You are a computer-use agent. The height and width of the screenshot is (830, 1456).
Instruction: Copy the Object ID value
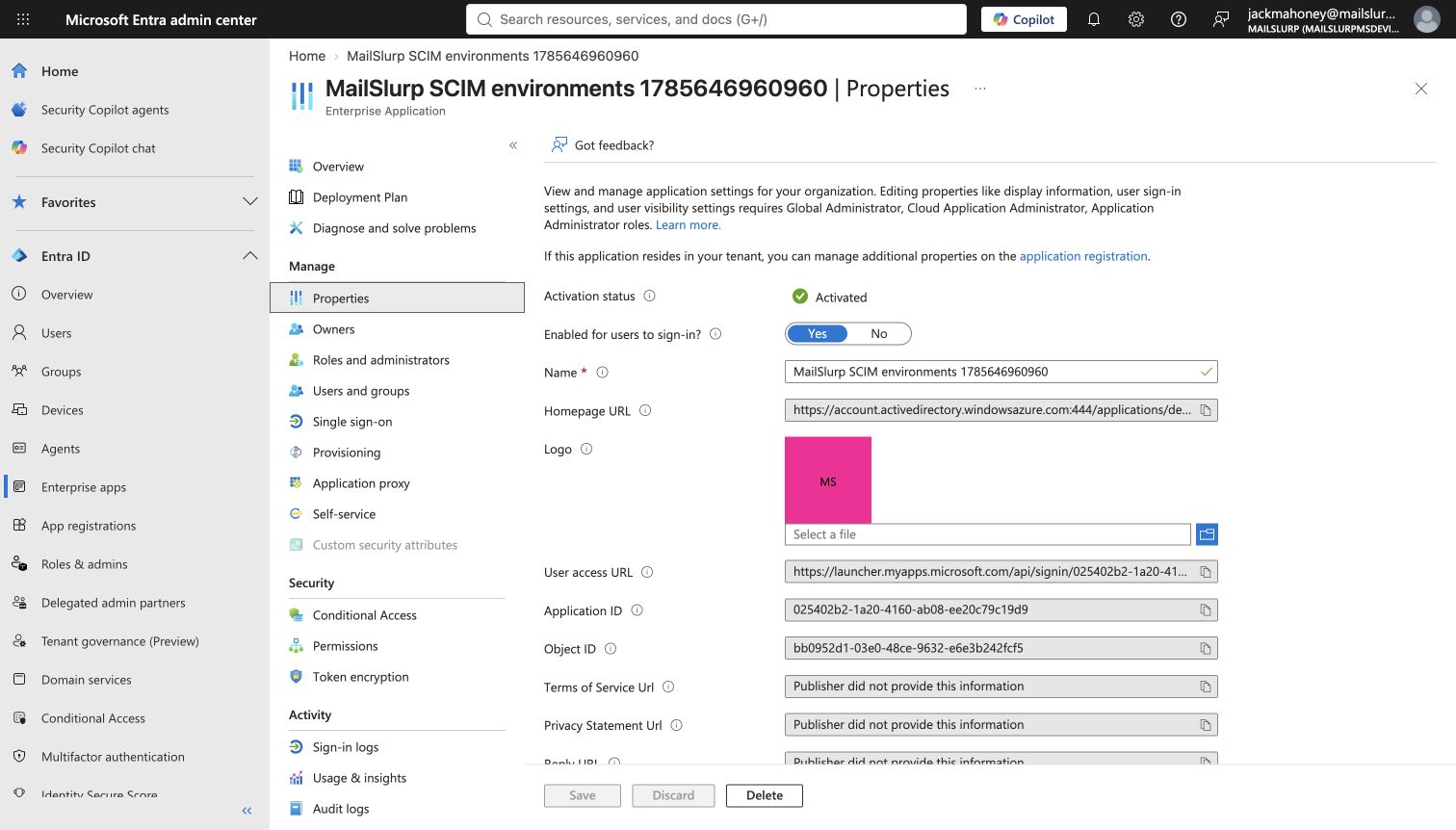[x=1205, y=649]
